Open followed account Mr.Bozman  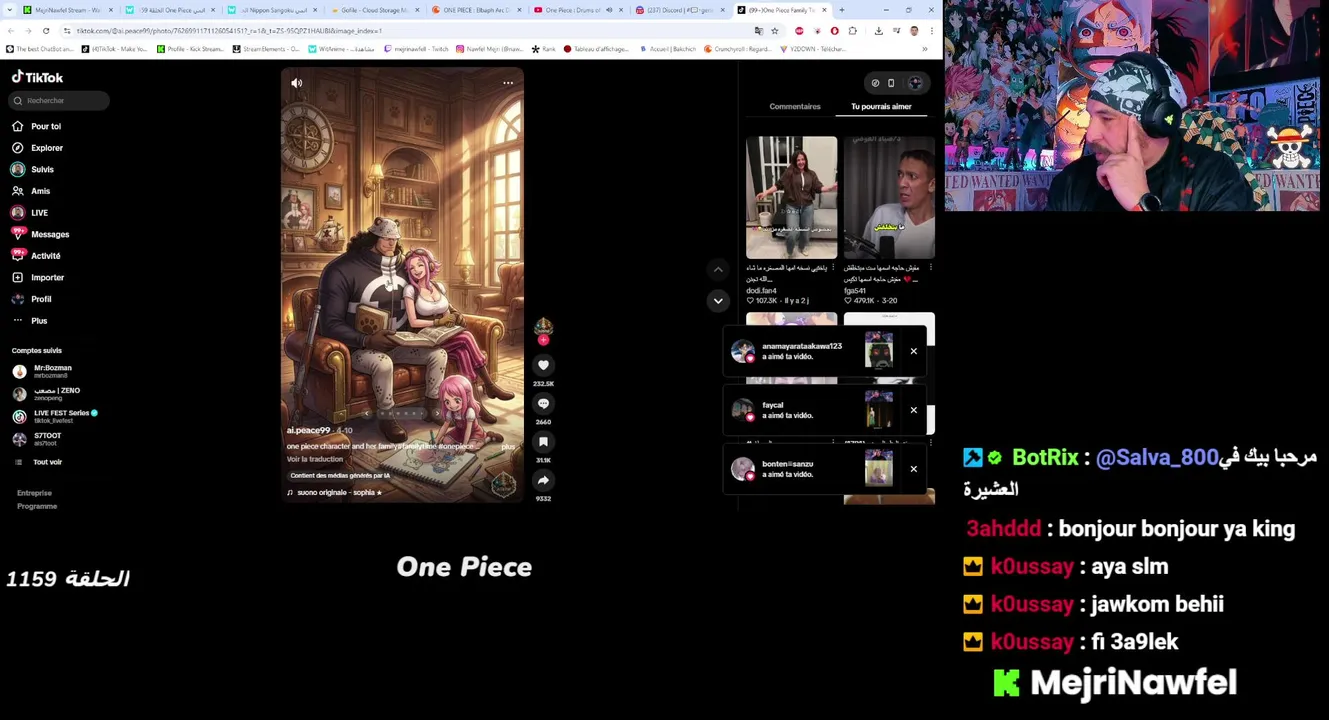pos(42,370)
